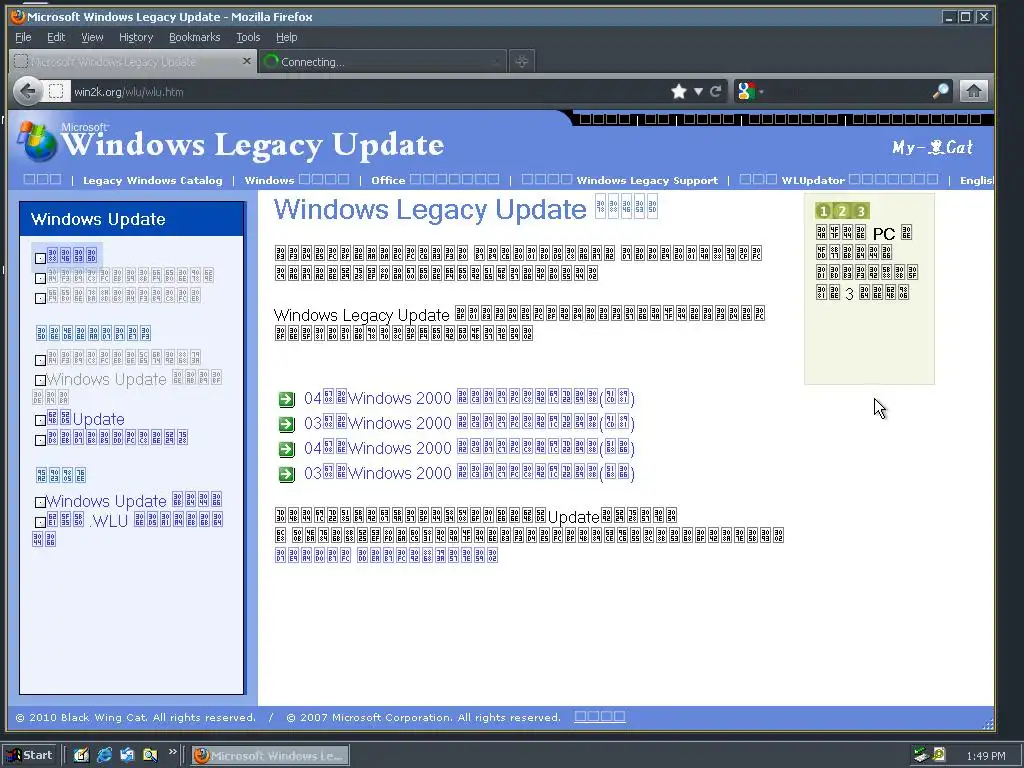Open the footer link after Microsoft copyright

pos(600,716)
